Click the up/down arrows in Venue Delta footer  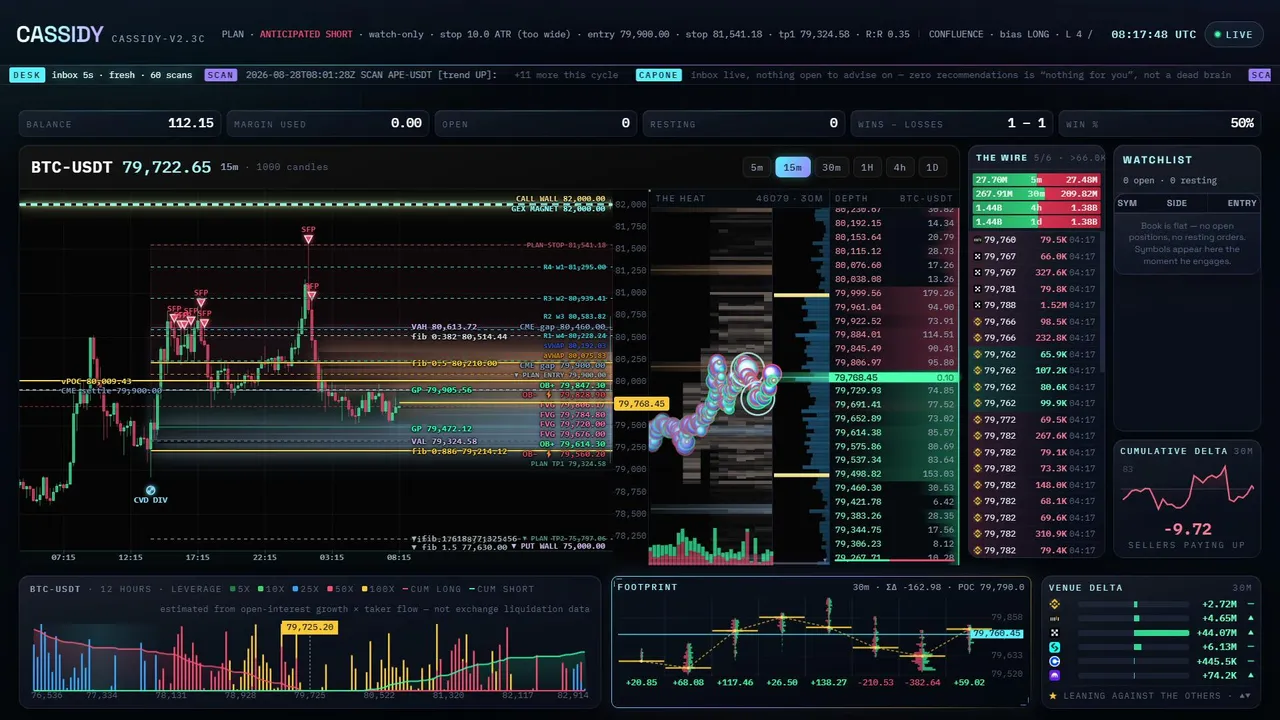tap(1245, 695)
